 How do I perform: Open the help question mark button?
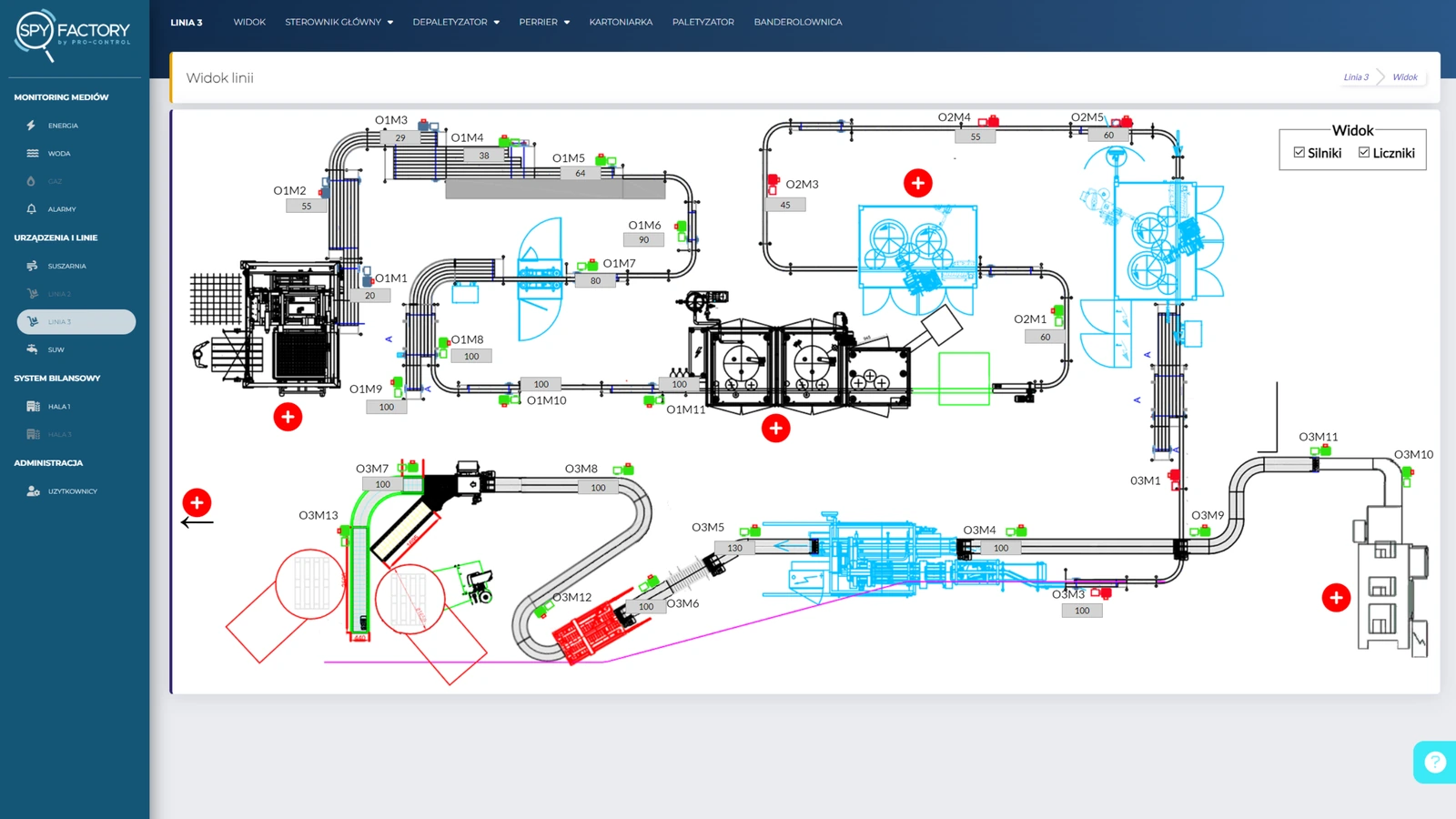1435,762
